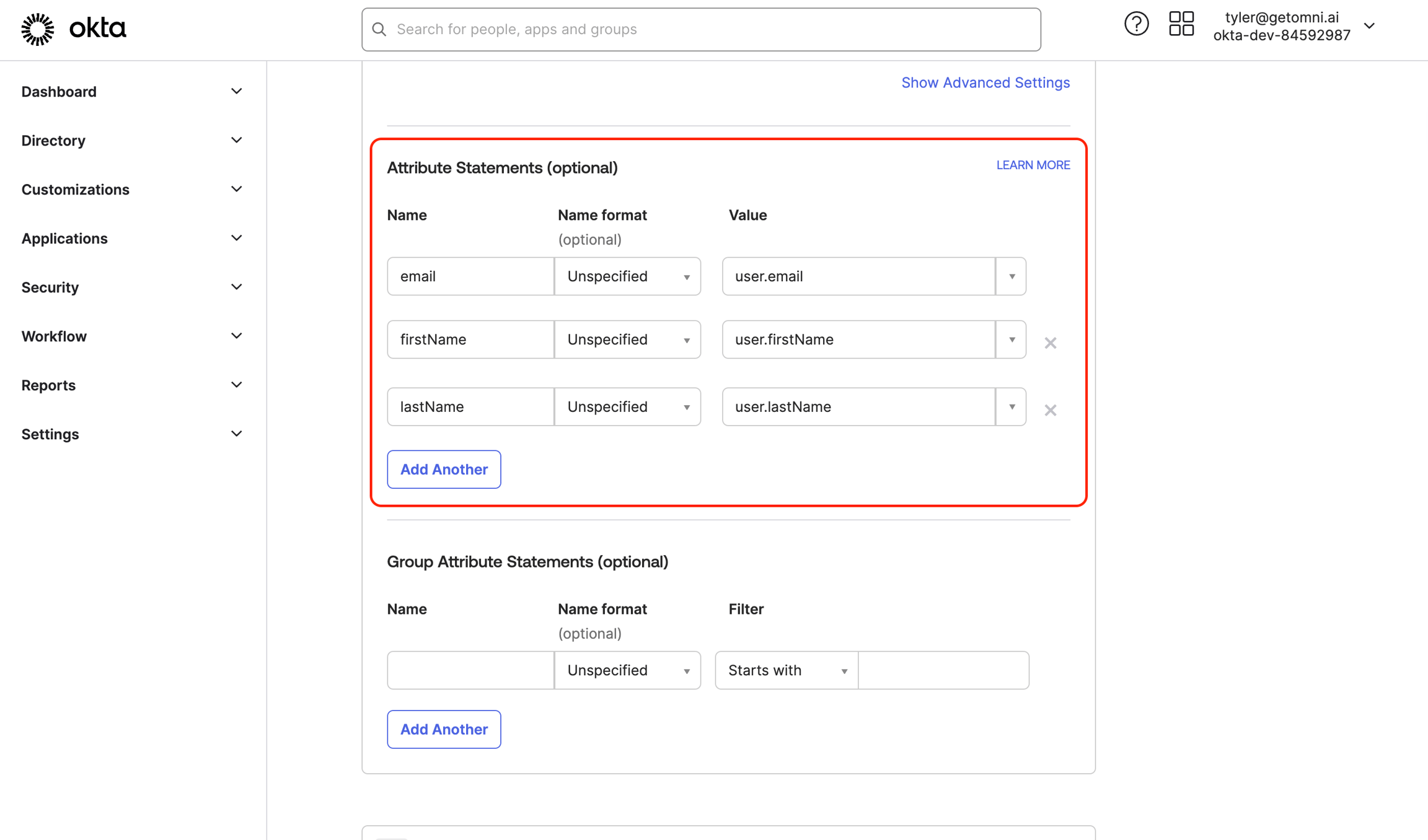Click the LEARN MORE link
The height and width of the screenshot is (840, 1428).
click(1033, 165)
